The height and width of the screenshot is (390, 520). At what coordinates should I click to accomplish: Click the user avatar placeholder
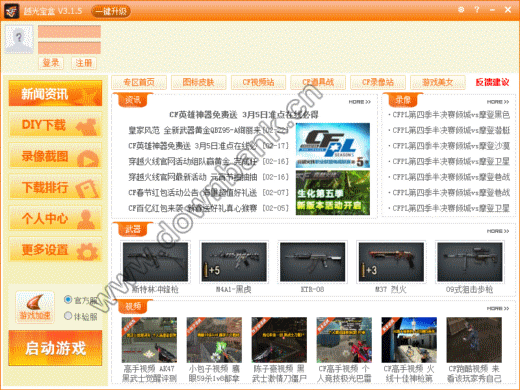19,39
